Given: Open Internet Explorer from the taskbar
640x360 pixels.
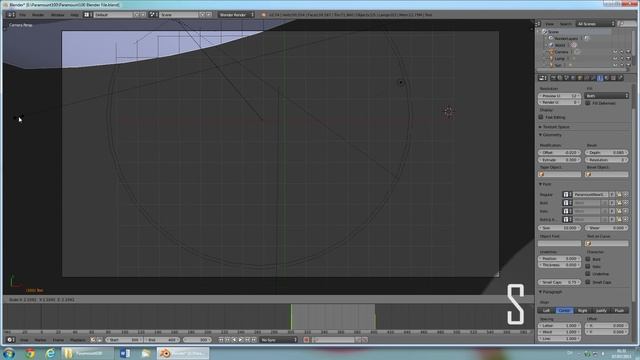Looking at the screenshot, I should [50, 353].
